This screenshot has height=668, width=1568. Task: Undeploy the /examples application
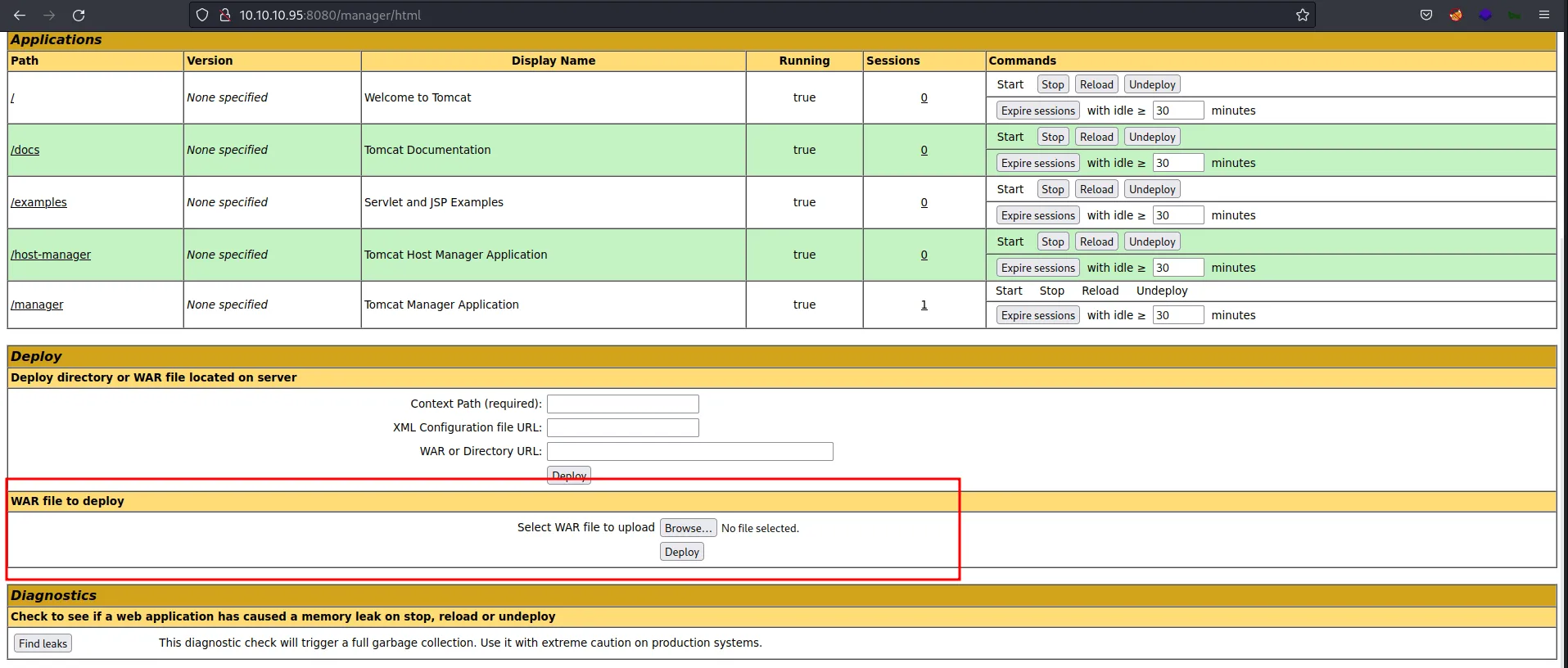[1151, 189]
